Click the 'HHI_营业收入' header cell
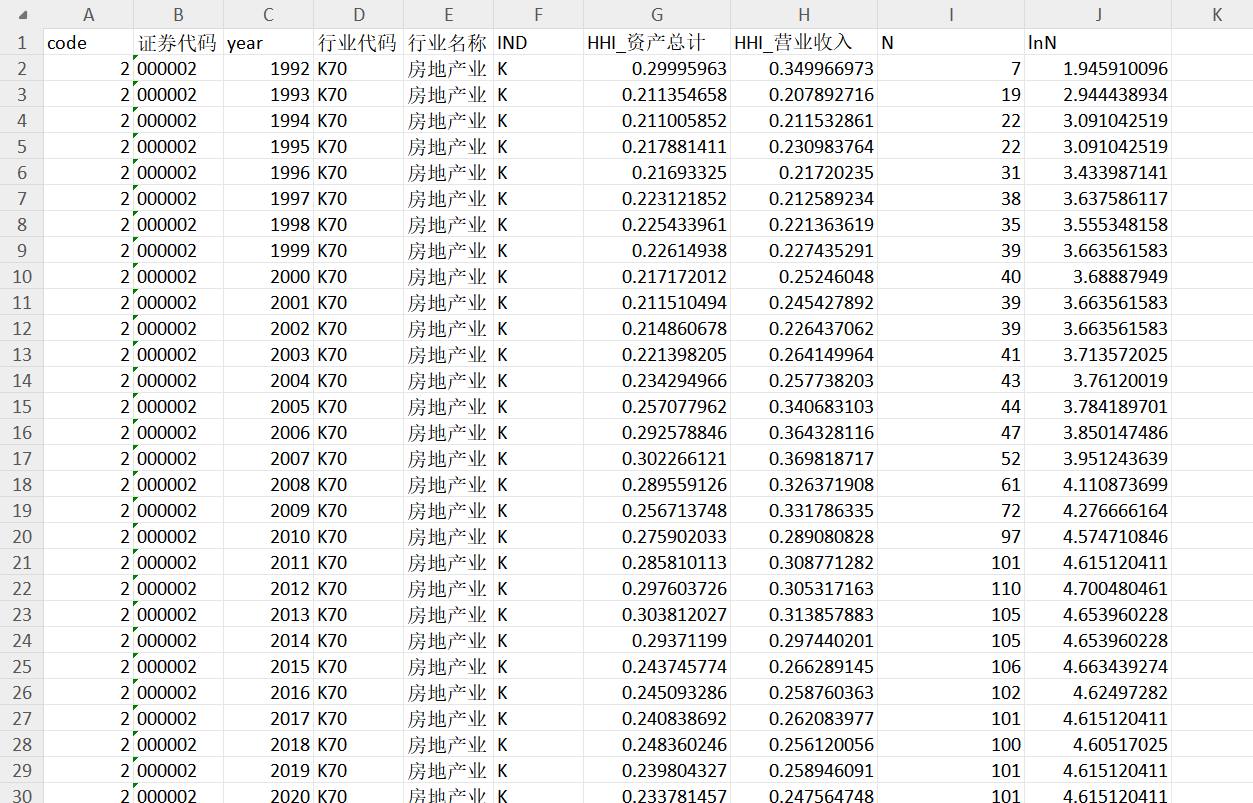 pos(804,43)
